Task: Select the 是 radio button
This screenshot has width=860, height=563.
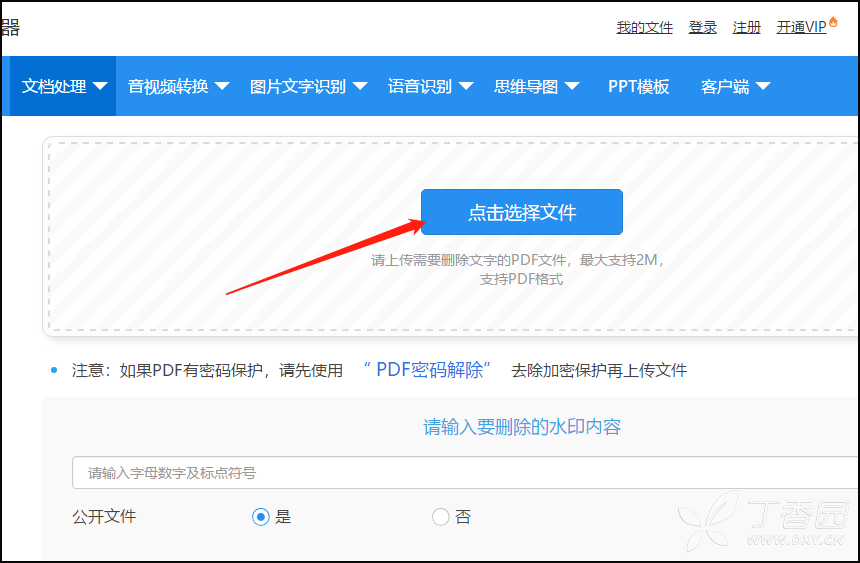Action: coord(261,517)
